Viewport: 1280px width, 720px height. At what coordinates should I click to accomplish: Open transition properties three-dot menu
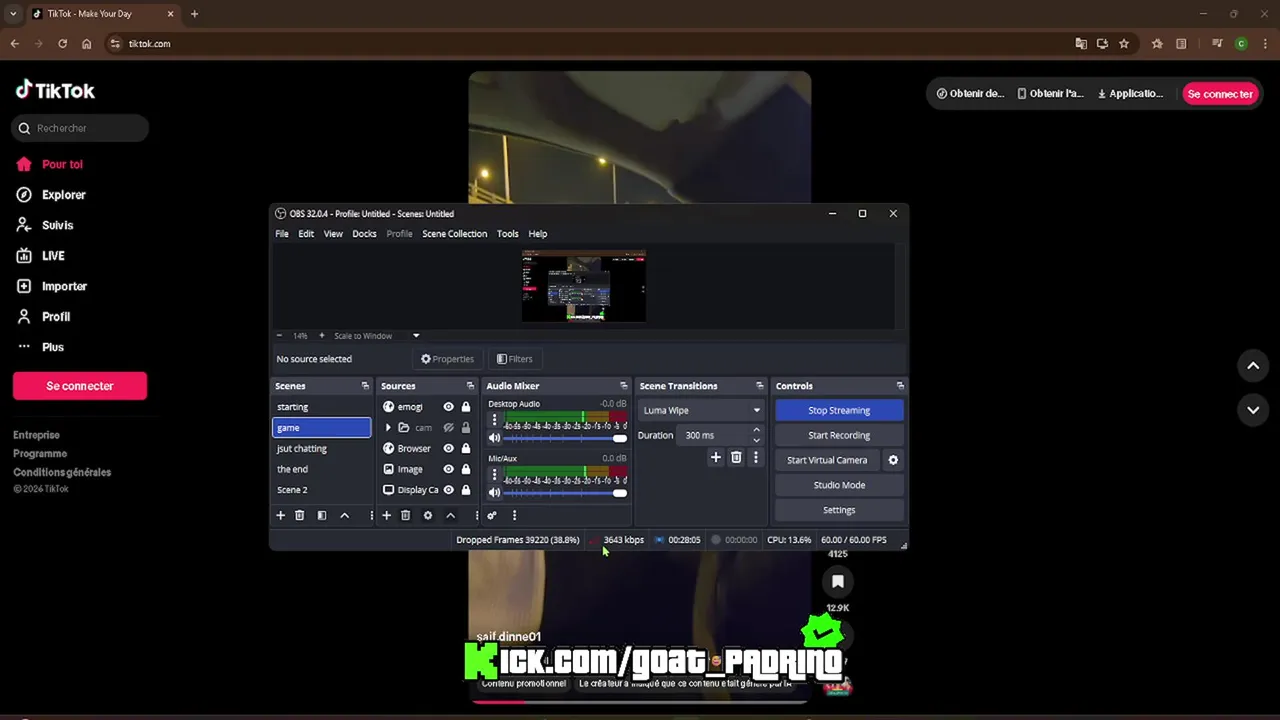(755, 457)
